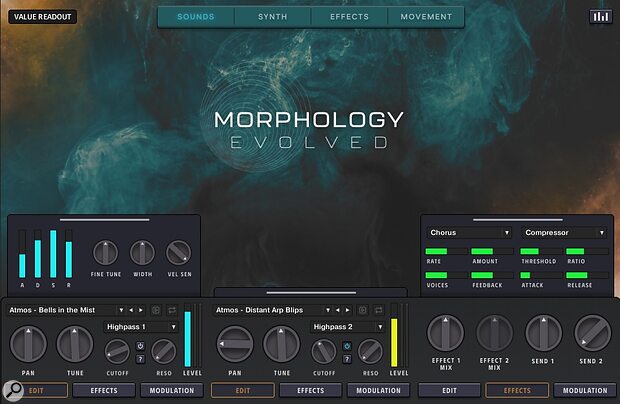Image resolution: width=620 pixels, height=404 pixels.
Task: Select next sound for Distant Arp Blips
Action: pyautogui.click(x=347, y=310)
